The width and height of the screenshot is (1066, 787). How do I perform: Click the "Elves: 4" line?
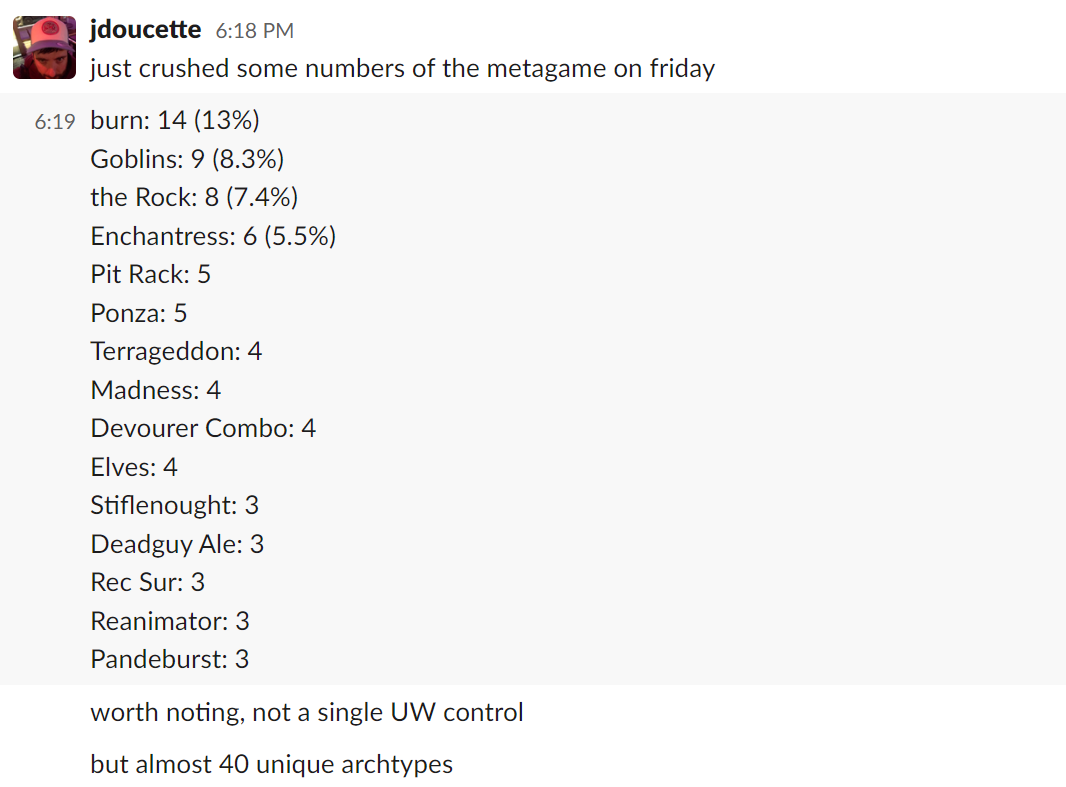pos(133,467)
